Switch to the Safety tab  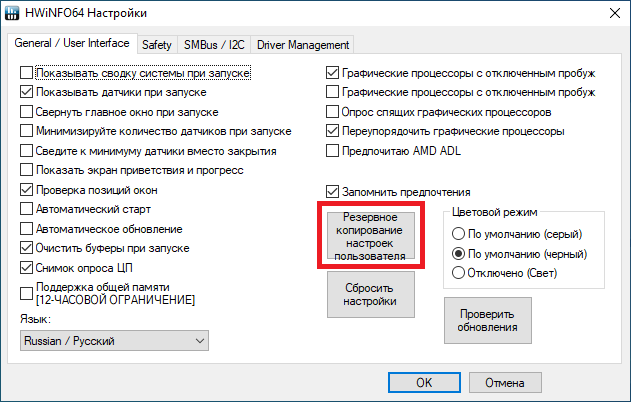pyautogui.click(x=156, y=45)
